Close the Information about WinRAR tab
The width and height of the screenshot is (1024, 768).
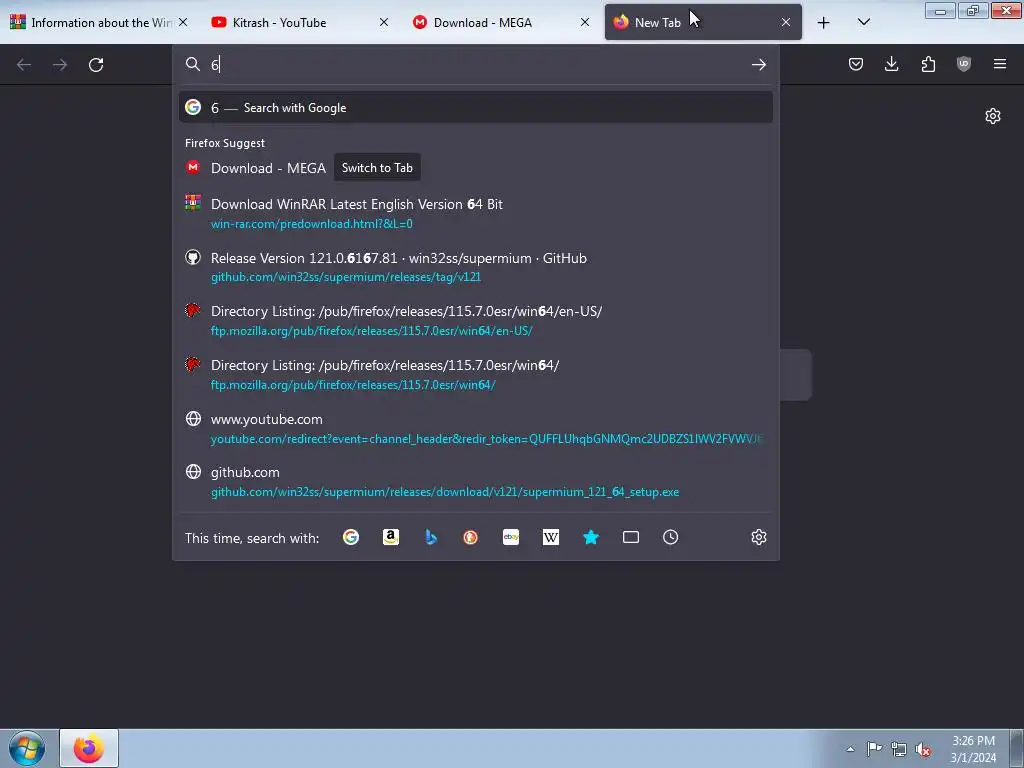(183, 22)
